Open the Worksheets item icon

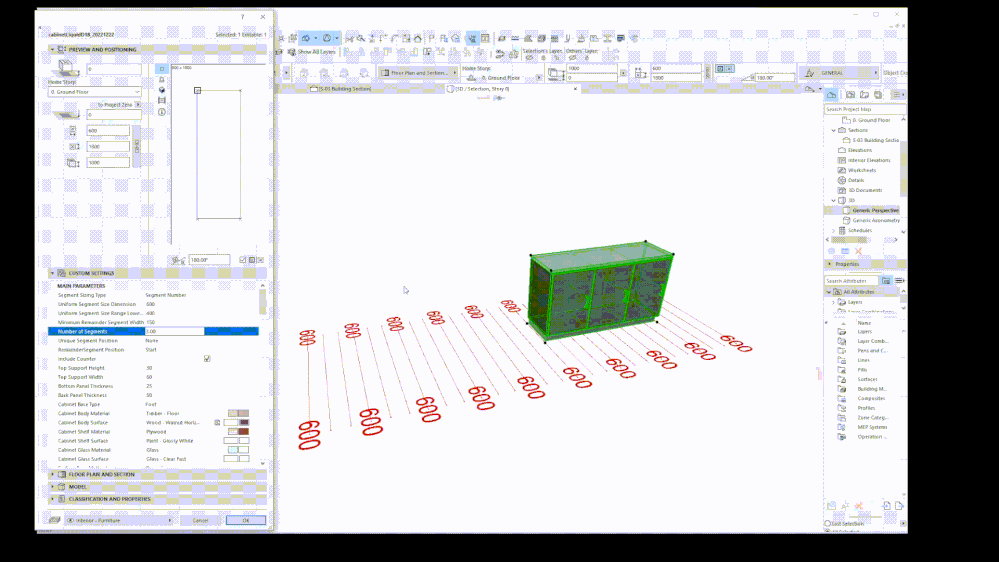[842, 170]
